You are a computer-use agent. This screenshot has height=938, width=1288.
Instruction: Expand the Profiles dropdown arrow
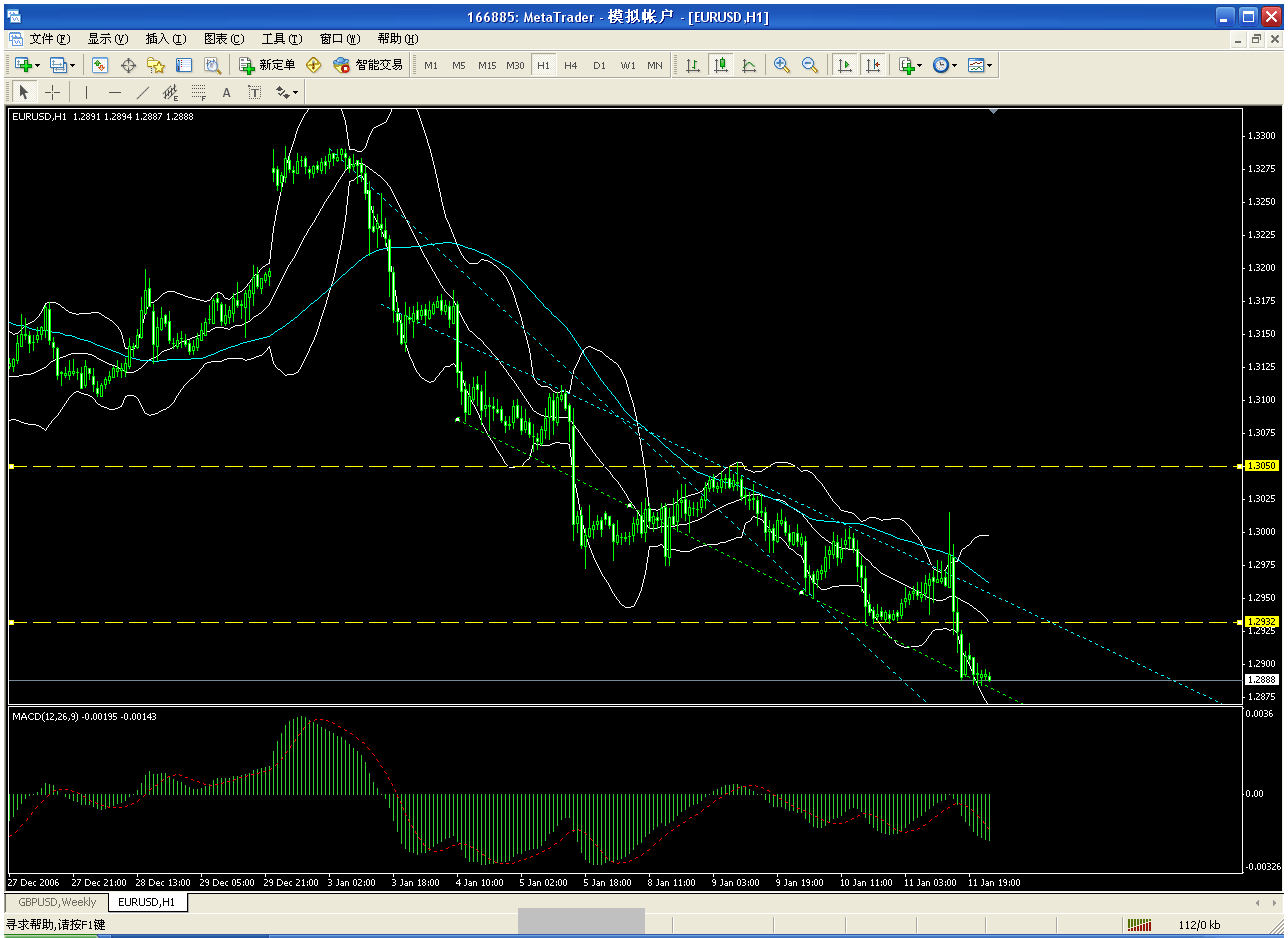(x=73, y=66)
